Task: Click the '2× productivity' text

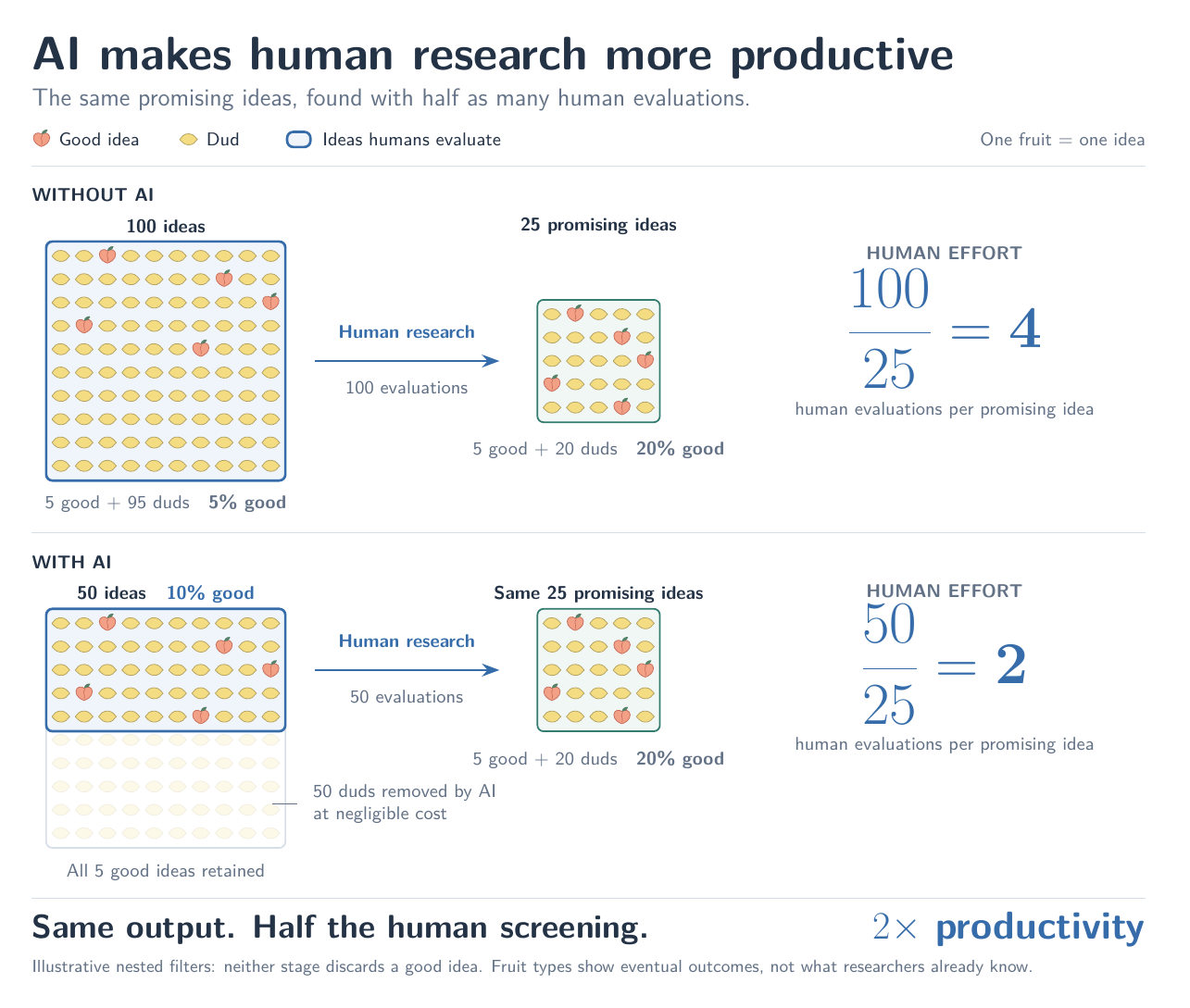Action: click(x=1008, y=927)
